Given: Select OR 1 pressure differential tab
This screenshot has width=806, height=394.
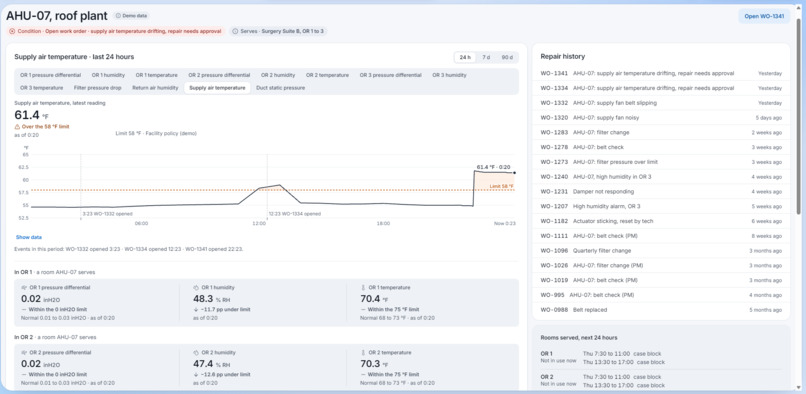Looking at the screenshot, I should tap(50, 75).
